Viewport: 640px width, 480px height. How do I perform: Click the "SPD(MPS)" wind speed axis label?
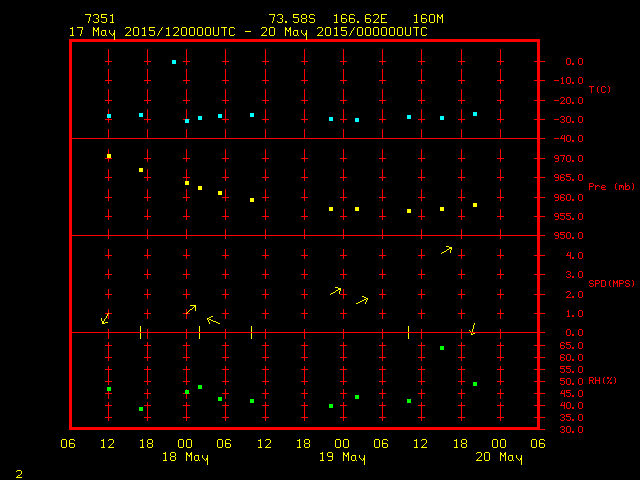point(611,284)
